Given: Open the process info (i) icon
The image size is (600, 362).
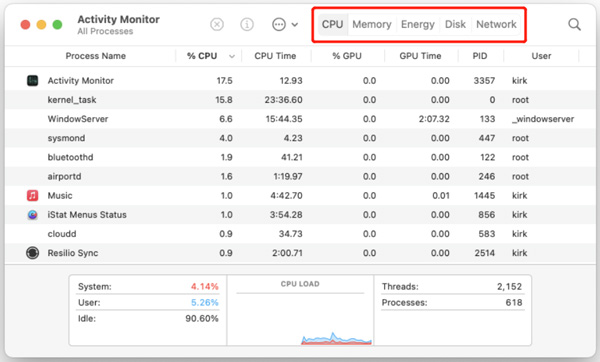Looking at the screenshot, I should pyautogui.click(x=247, y=25).
